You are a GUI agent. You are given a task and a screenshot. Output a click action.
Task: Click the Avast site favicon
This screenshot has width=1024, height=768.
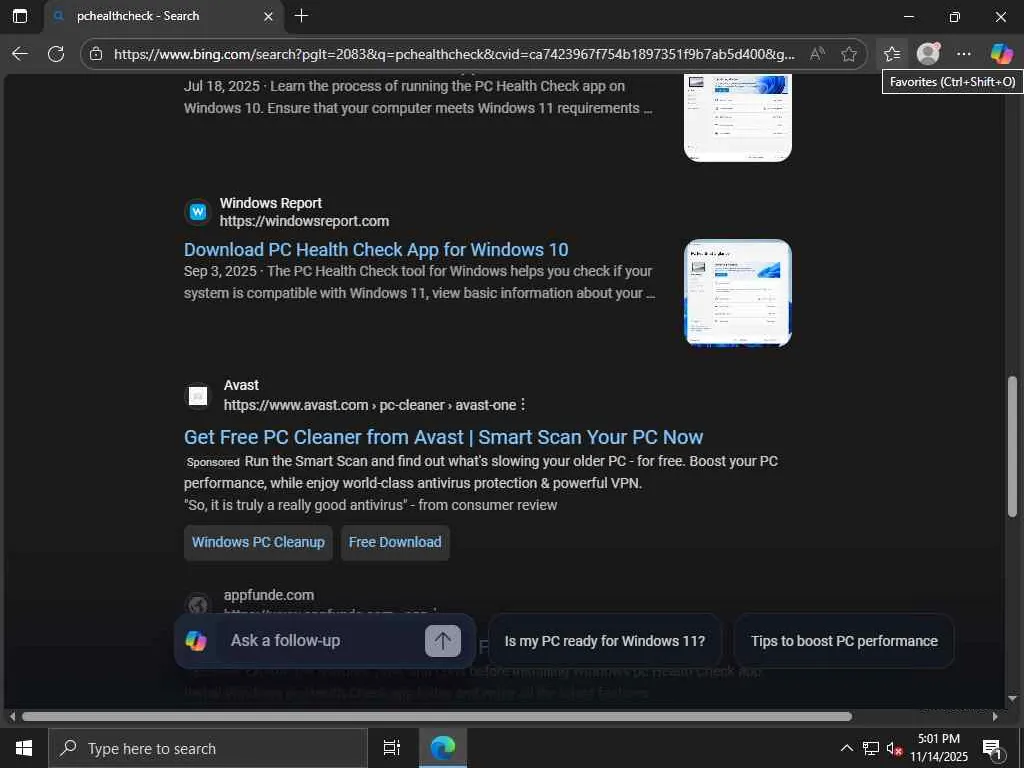(198, 396)
